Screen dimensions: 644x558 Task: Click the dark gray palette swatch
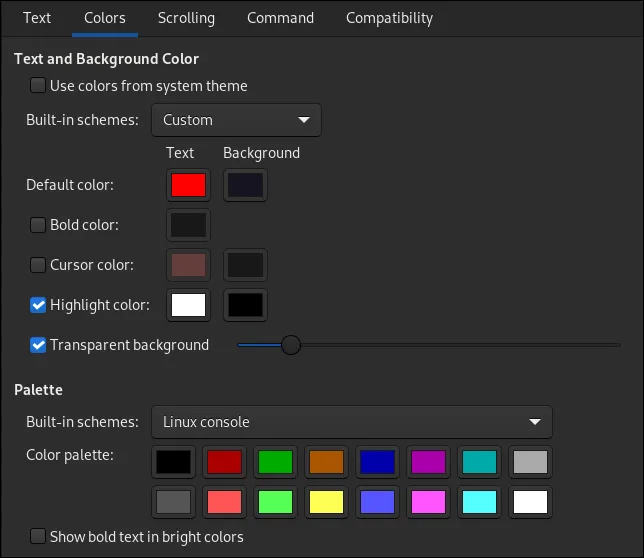173,502
